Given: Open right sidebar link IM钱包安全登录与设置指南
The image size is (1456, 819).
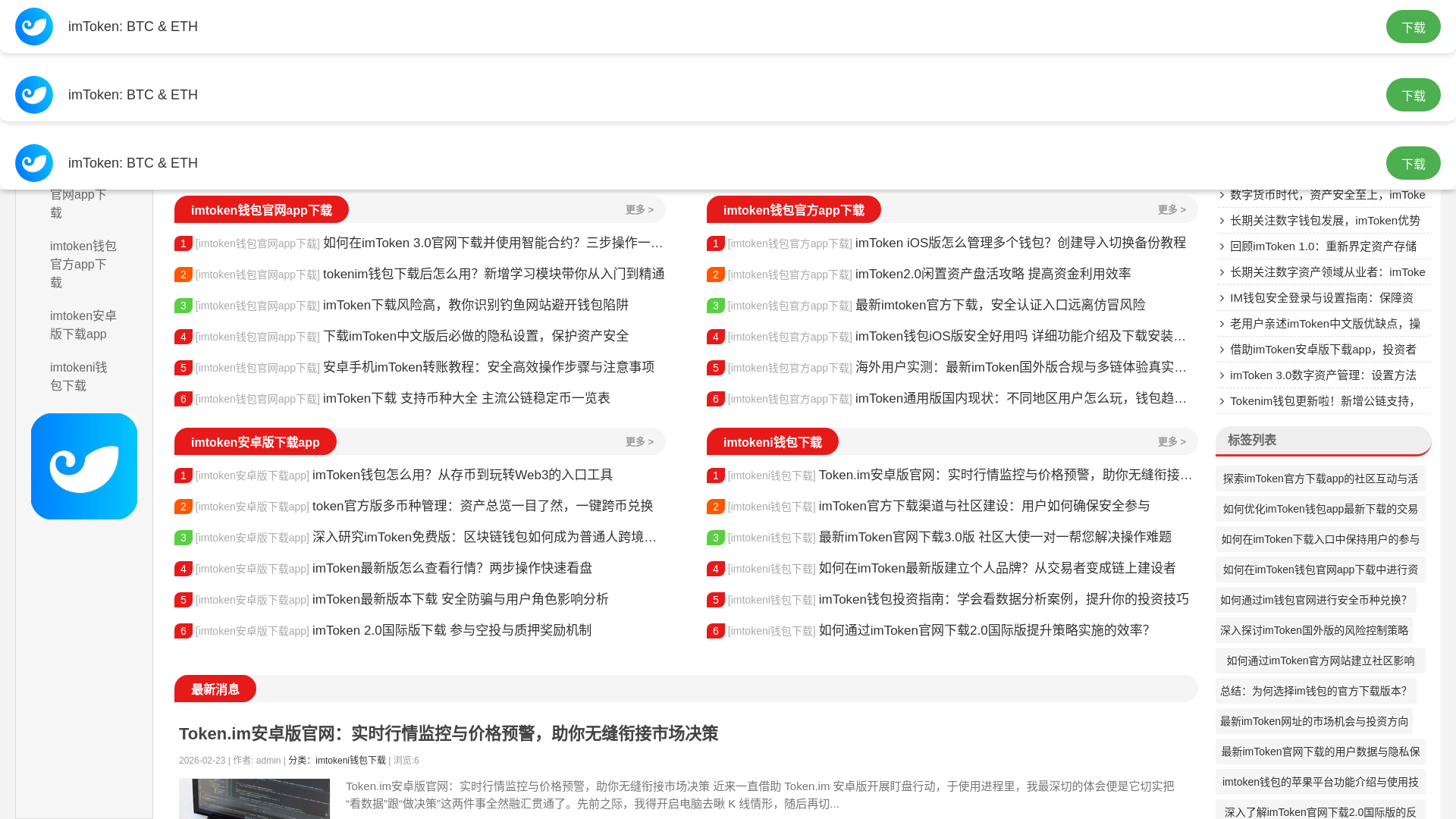Looking at the screenshot, I should 1321,298.
